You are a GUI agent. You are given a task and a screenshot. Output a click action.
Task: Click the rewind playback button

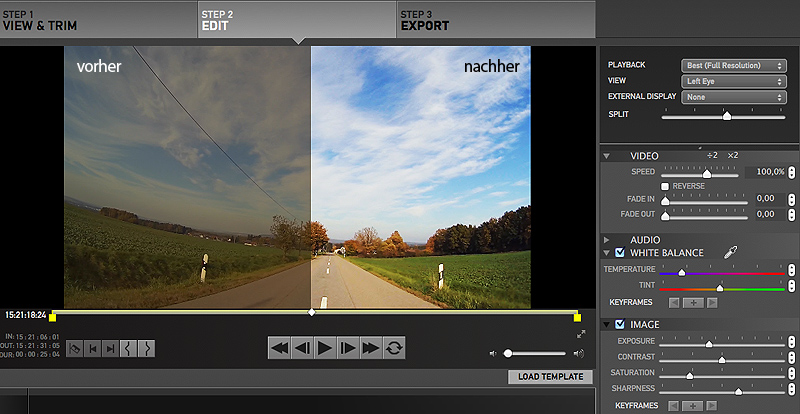click(279, 348)
